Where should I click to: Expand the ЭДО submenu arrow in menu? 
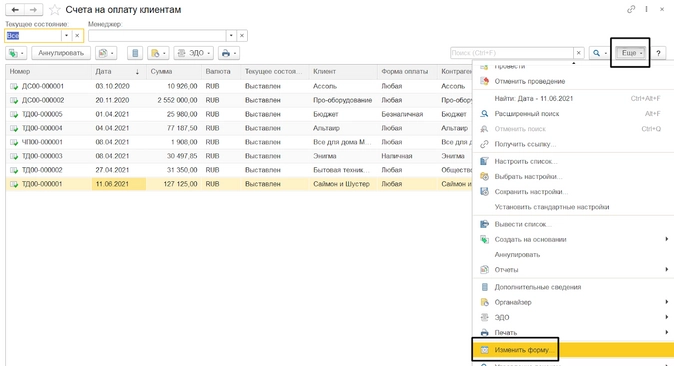666,317
